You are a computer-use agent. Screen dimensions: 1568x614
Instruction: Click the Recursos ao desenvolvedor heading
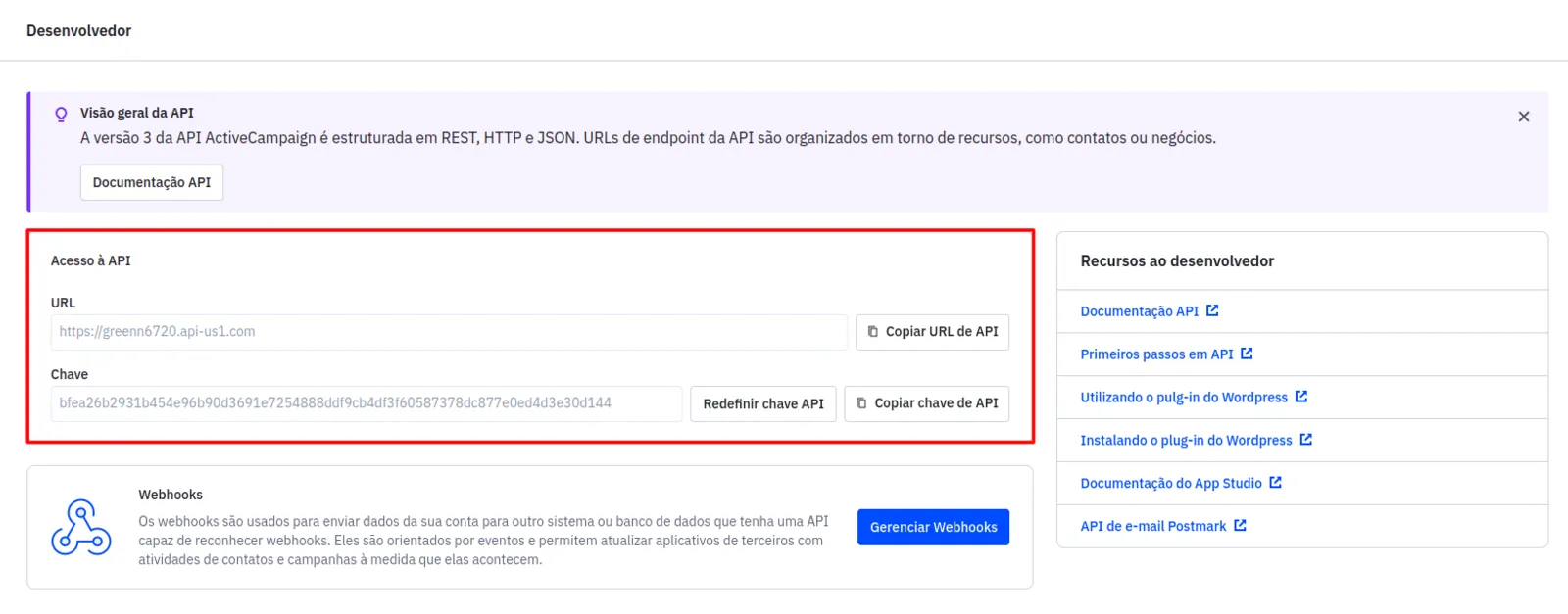point(1177,261)
